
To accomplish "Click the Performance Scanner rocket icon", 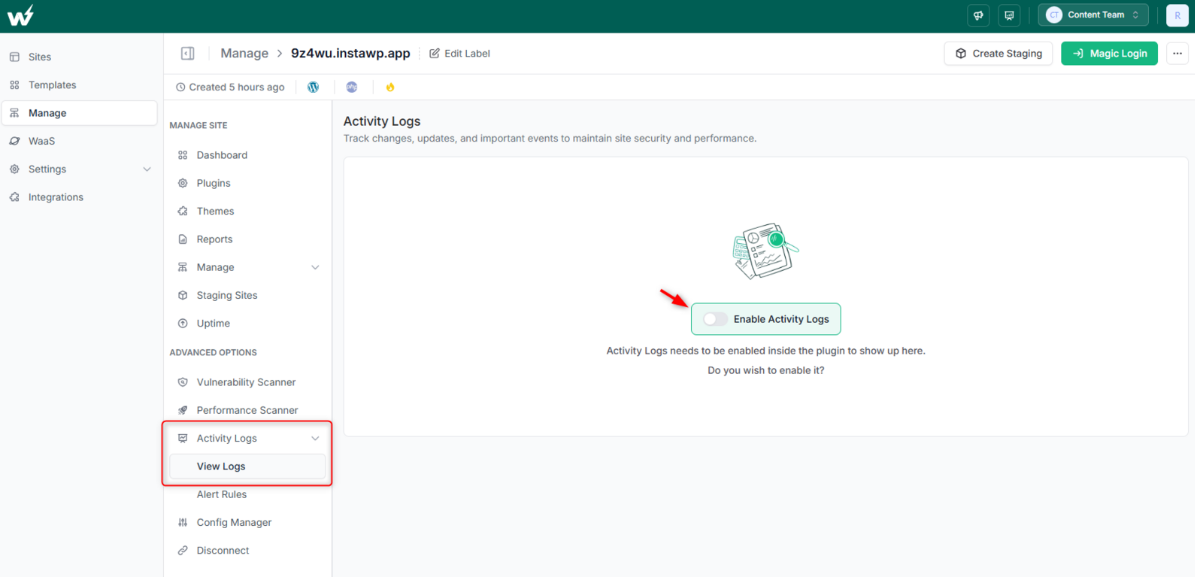I will click(183, 410).
